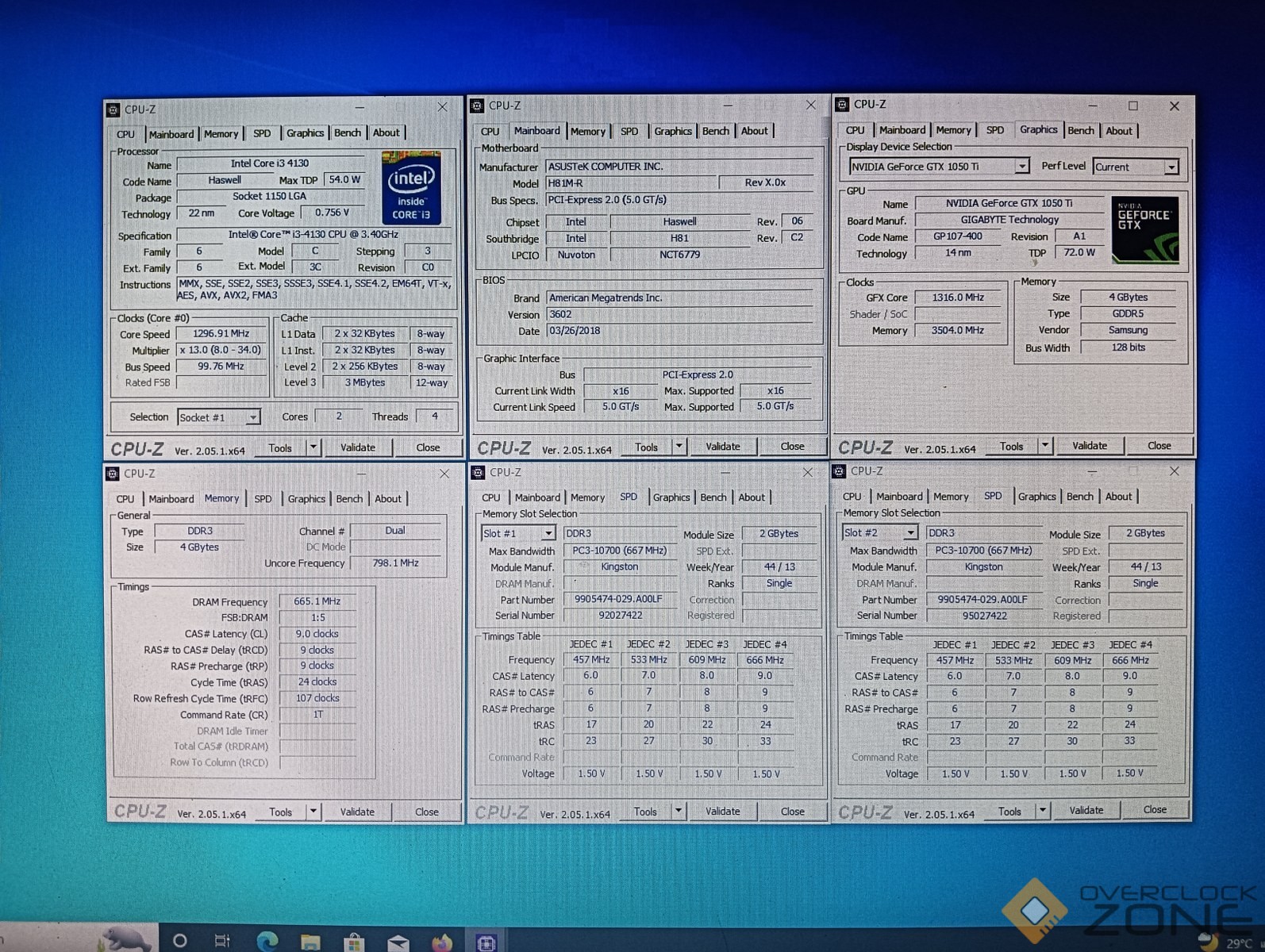The image size is (1265, 952).
Task: Click the Uncore Frequency 798.1 MHz value
Action: pos(395,563)
